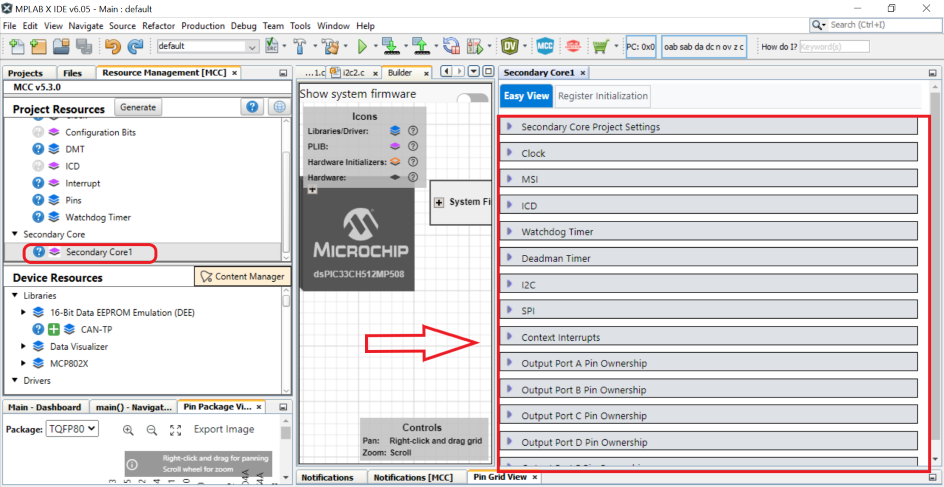Add CAN-TP with the green plus icon
944x487 pixels.
54,329
